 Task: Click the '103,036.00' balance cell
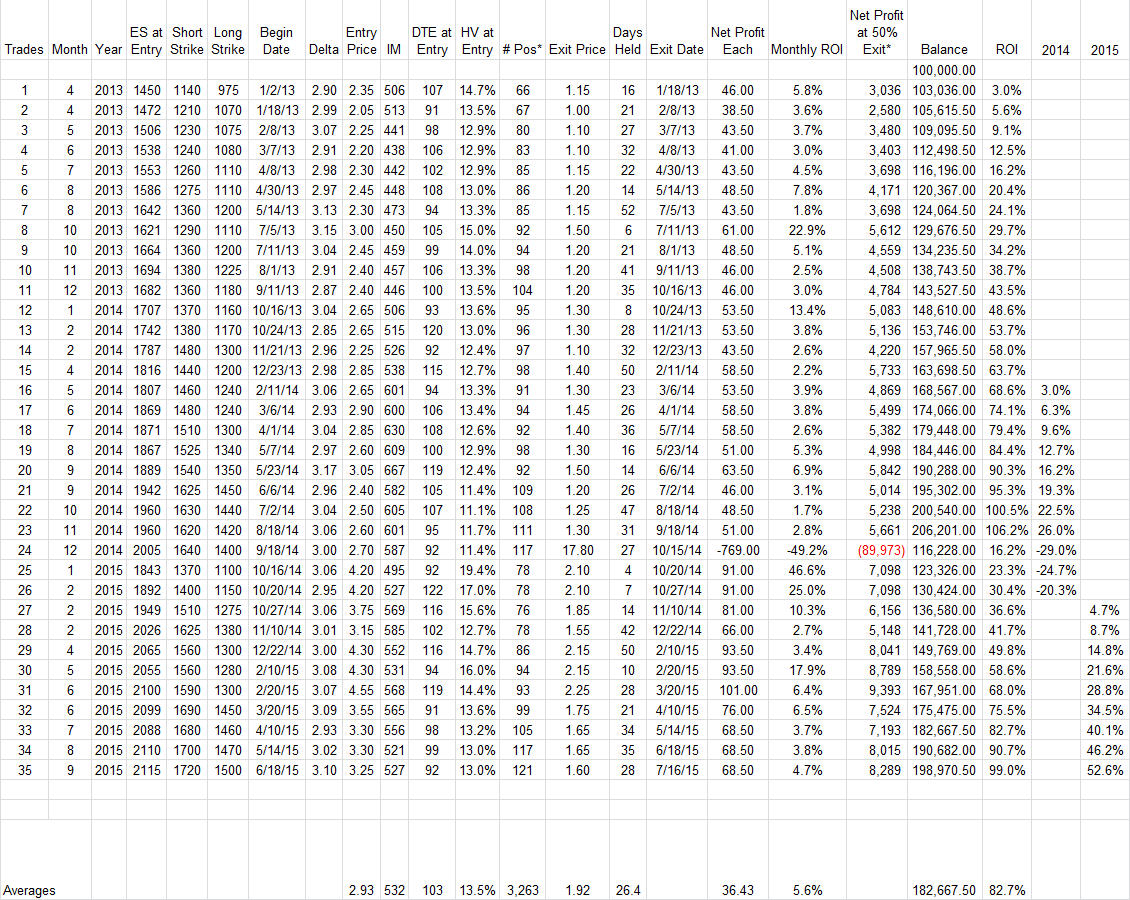coord(944,90)
